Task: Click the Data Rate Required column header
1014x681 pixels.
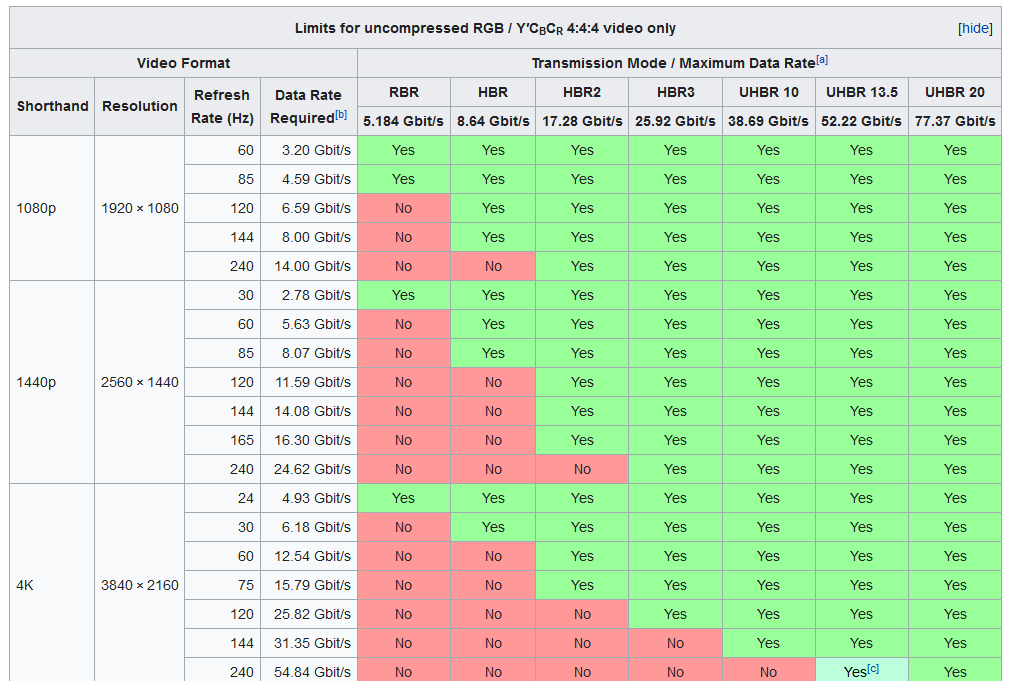Action: pos(308,106)
